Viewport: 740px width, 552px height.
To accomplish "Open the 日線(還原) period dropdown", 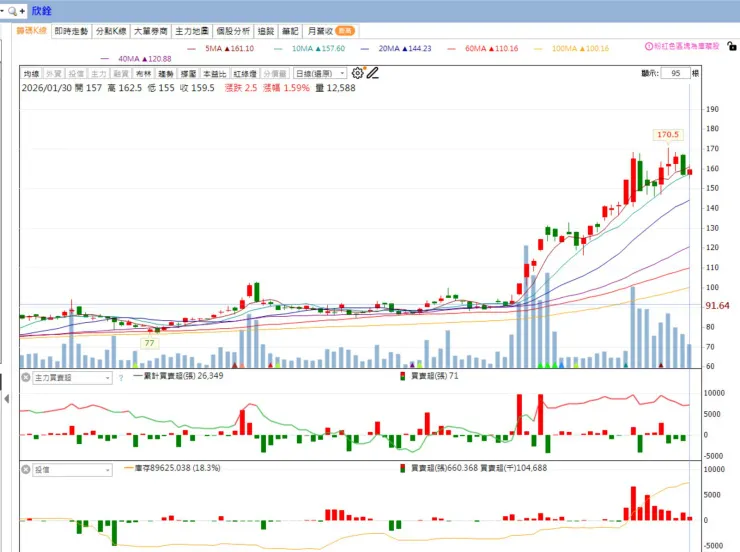I will tap(320, 74).
